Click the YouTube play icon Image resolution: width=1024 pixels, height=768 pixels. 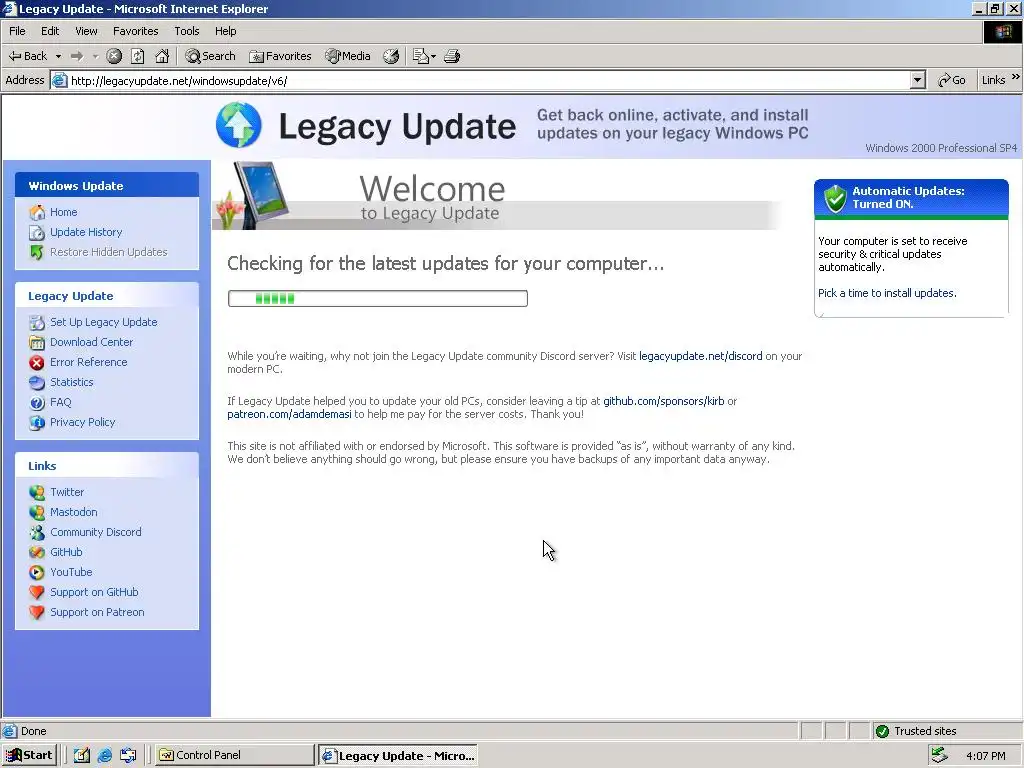[x=37, y=573]
